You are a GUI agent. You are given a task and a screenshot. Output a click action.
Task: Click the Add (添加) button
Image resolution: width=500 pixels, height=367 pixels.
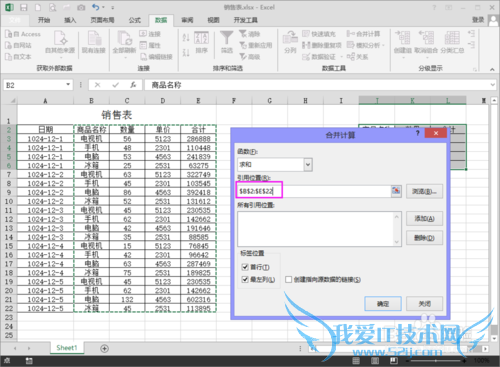pos(424,219)
